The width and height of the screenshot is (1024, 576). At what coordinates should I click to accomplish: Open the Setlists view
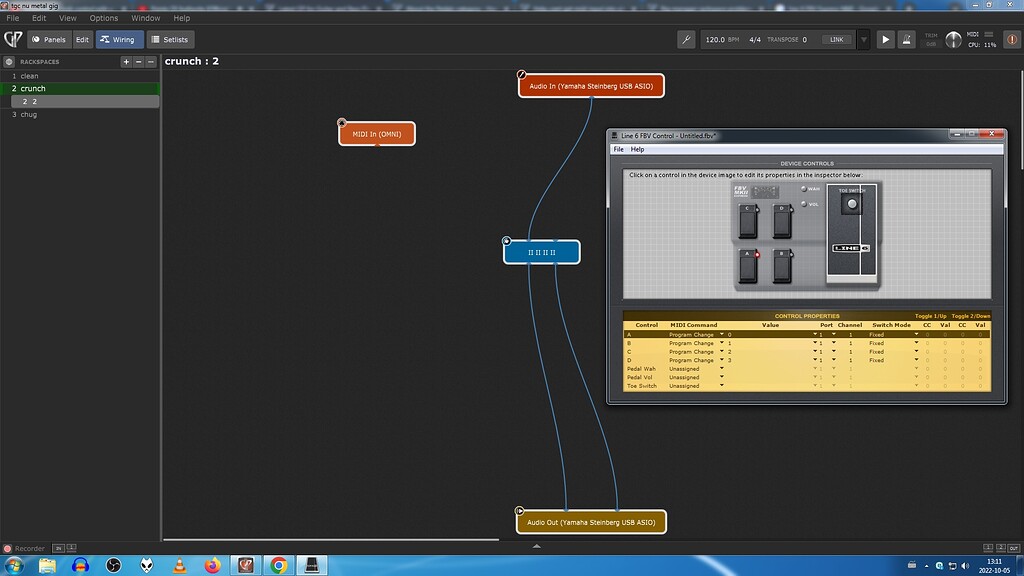point(170,39)
